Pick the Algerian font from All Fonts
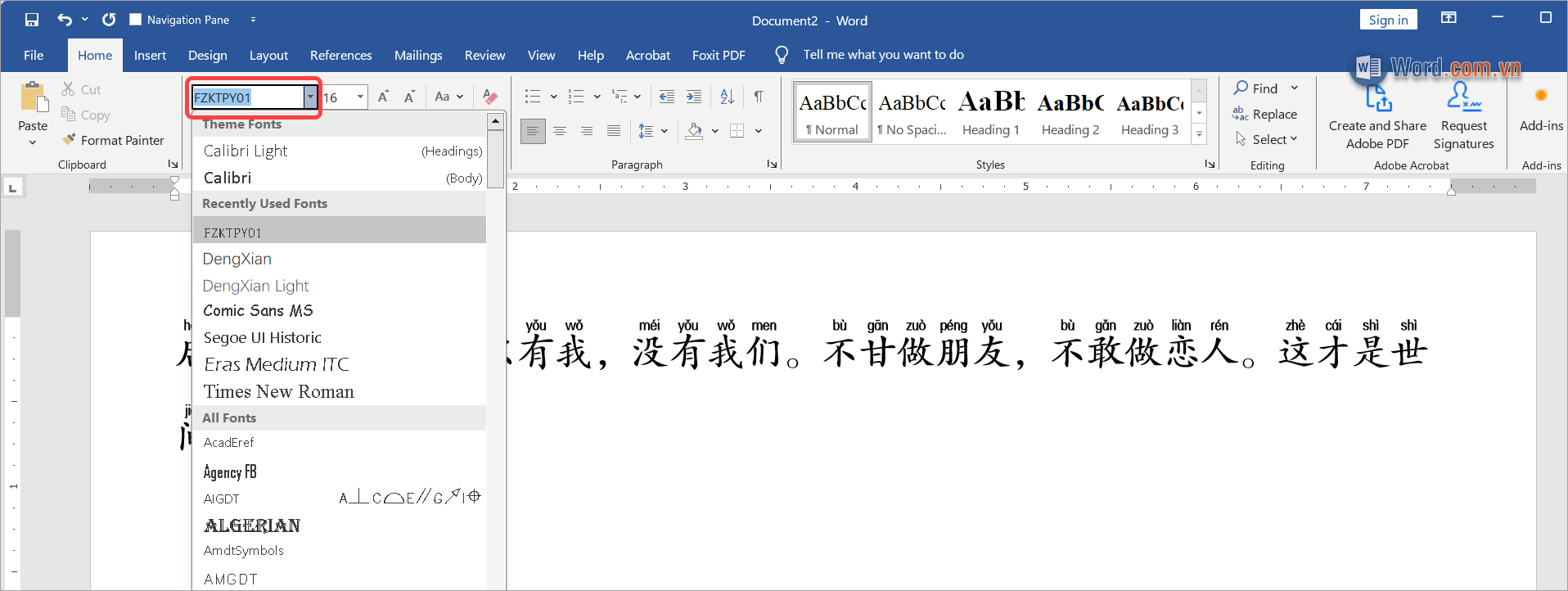This screenshot has height=591, width=1568. tap(340, 525)
